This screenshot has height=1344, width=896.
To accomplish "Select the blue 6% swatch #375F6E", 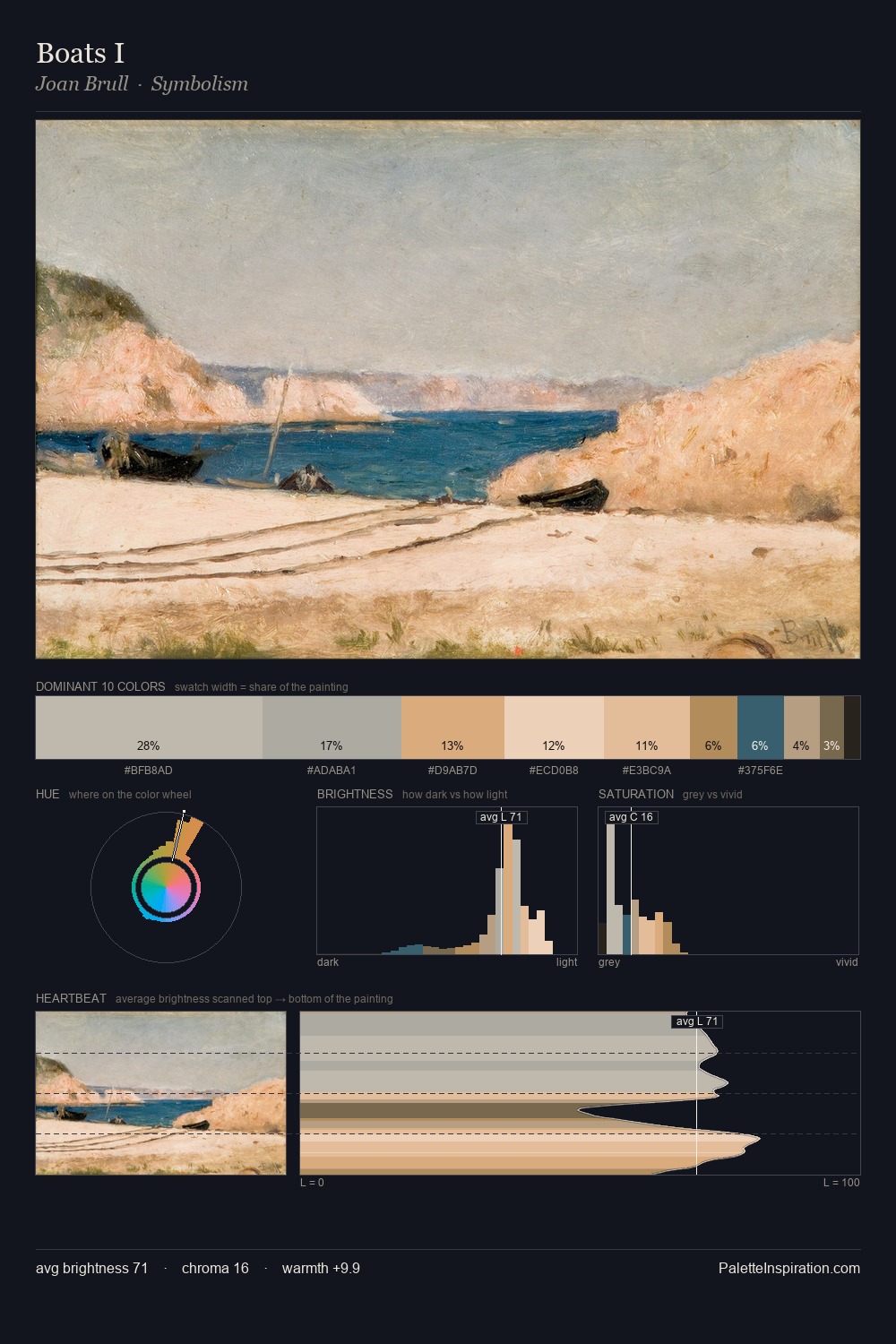I will (761, 728).
